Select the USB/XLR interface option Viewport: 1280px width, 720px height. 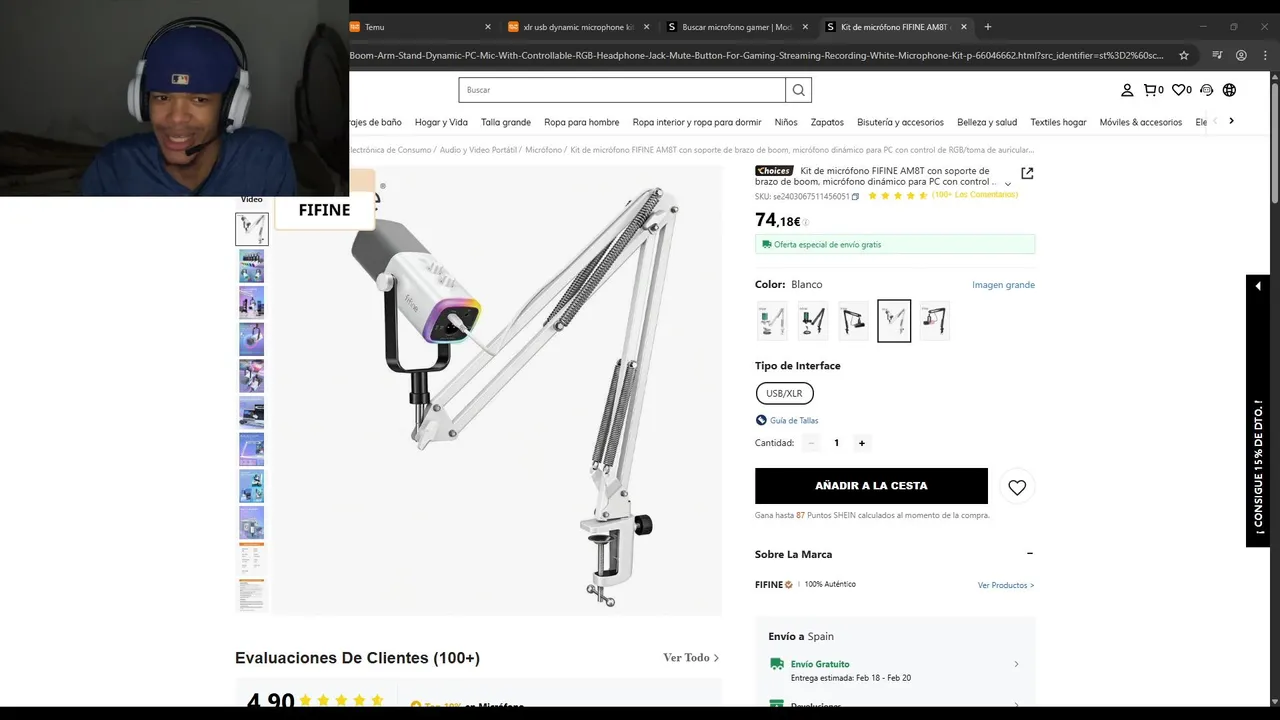[x=785, y=393]
